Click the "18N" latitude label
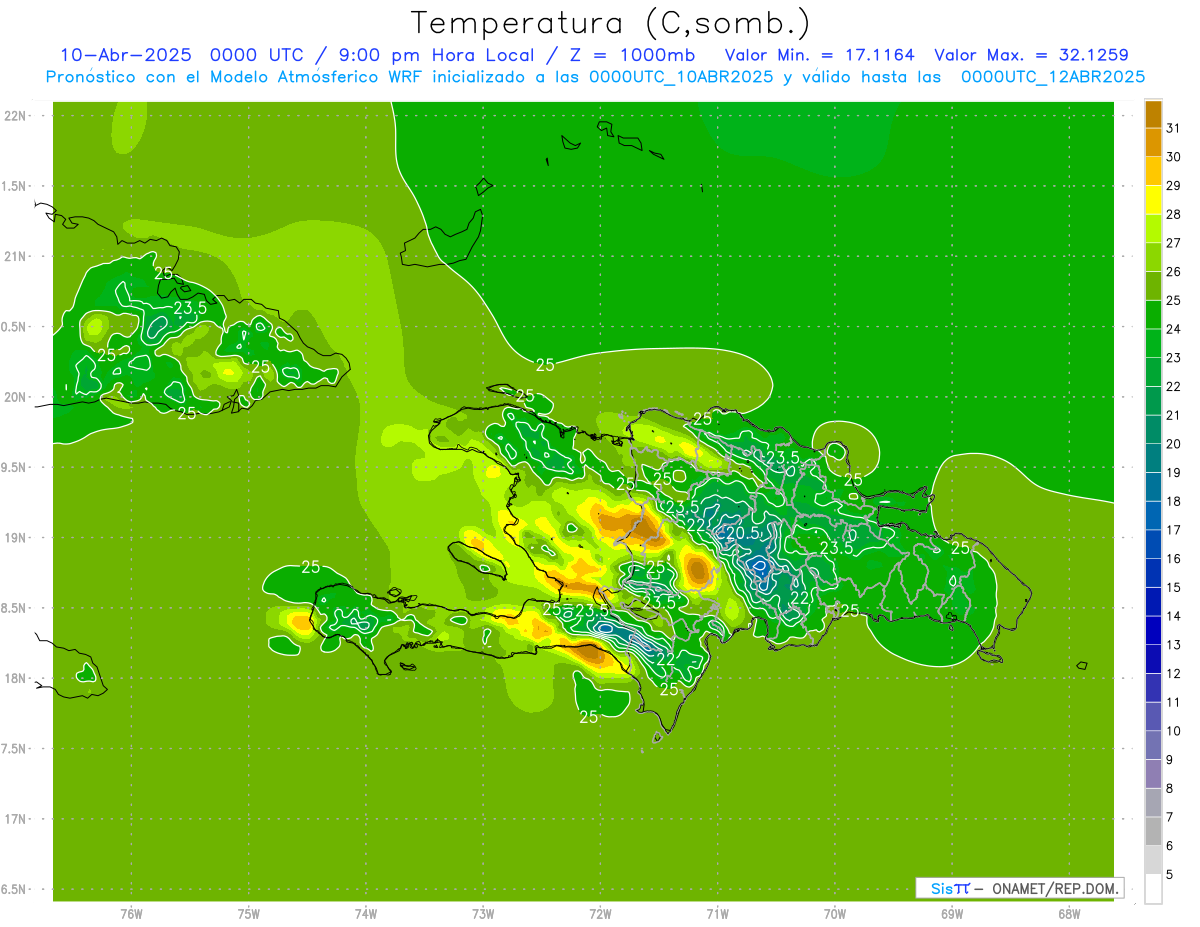1200x927 pixels. tap(15, 679)
